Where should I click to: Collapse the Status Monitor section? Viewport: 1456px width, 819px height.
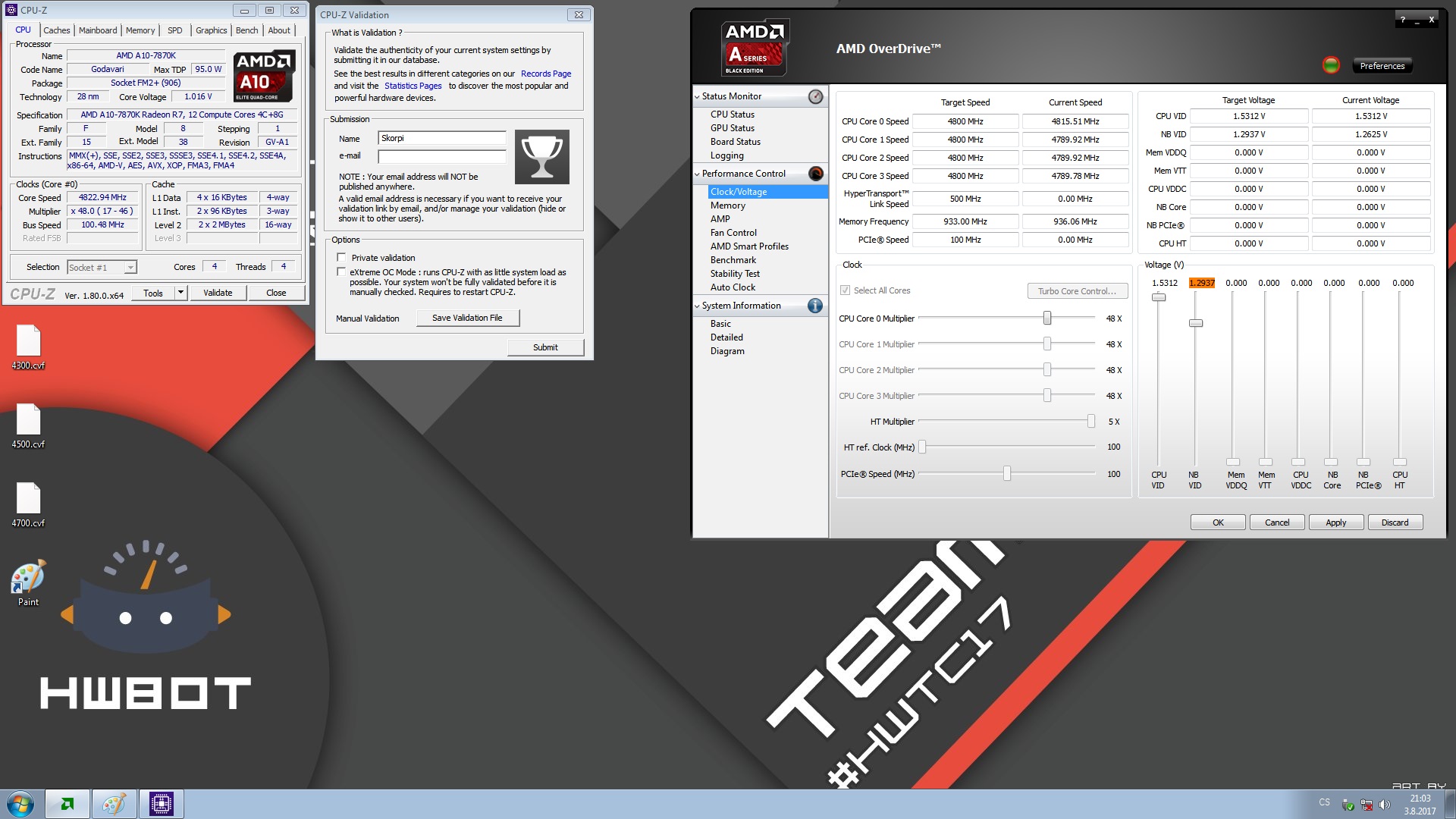pos(698,97)
